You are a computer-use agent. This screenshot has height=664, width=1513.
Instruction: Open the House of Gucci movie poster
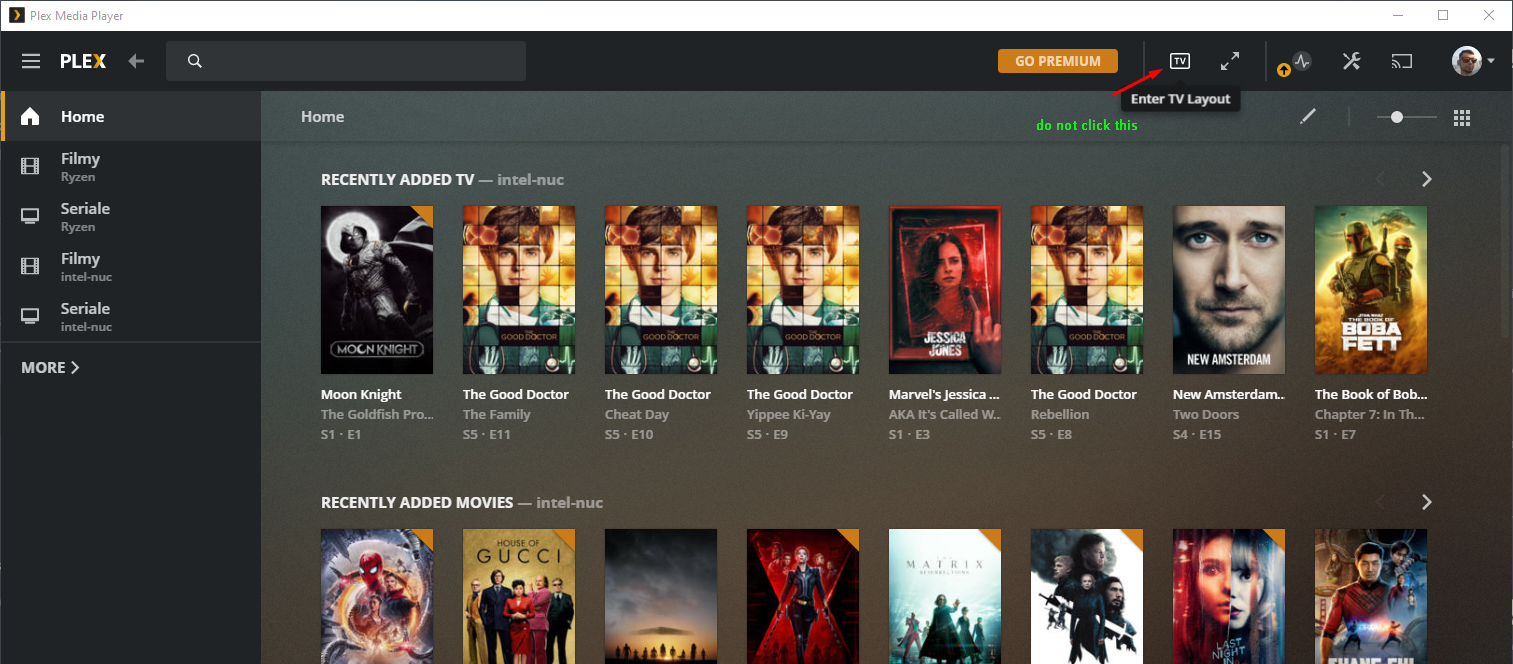tap(519, 596)
